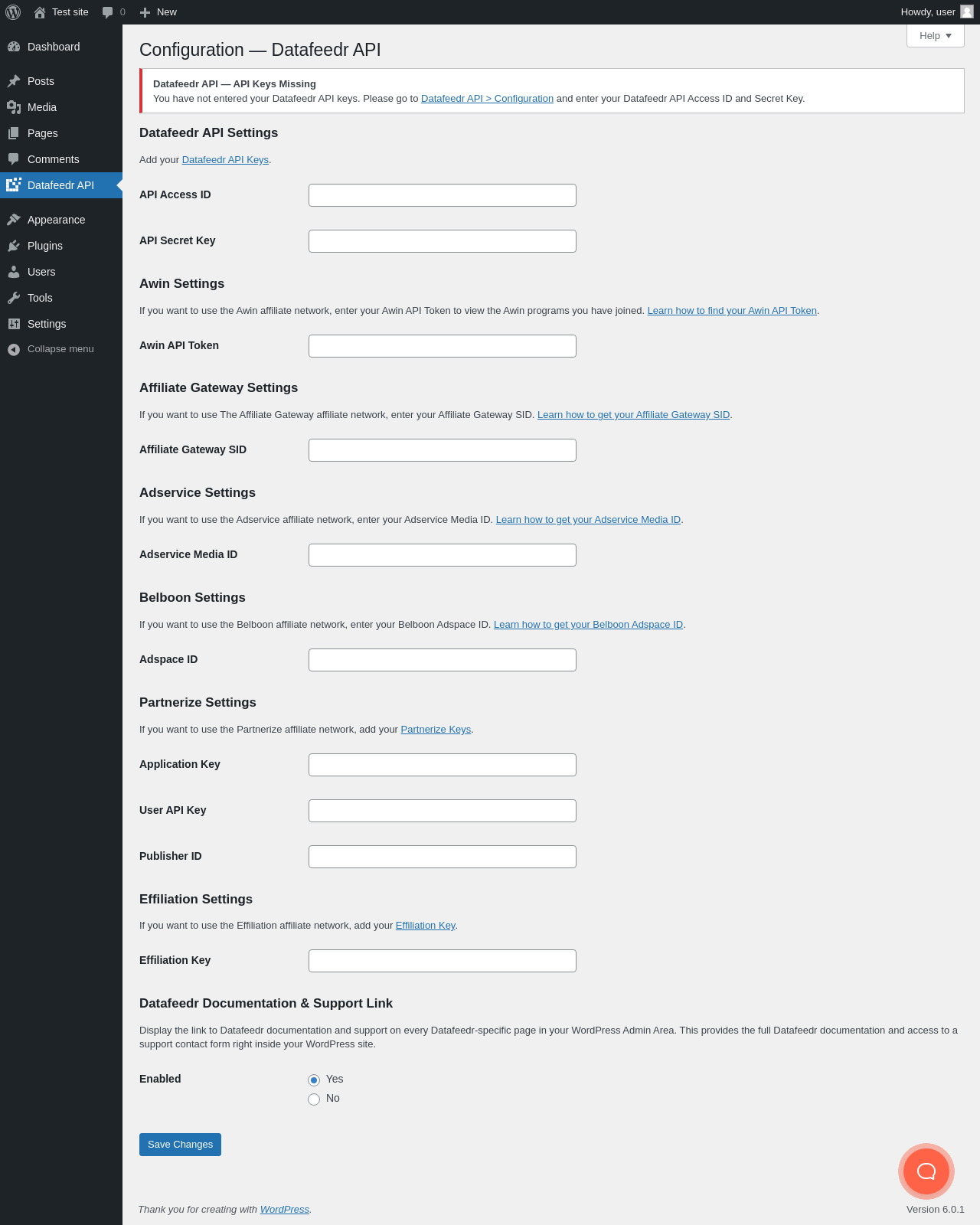Open the live chat support bubble
Image resolution: width=980 pixels, height=1225 pixels.
point(926,1171)
